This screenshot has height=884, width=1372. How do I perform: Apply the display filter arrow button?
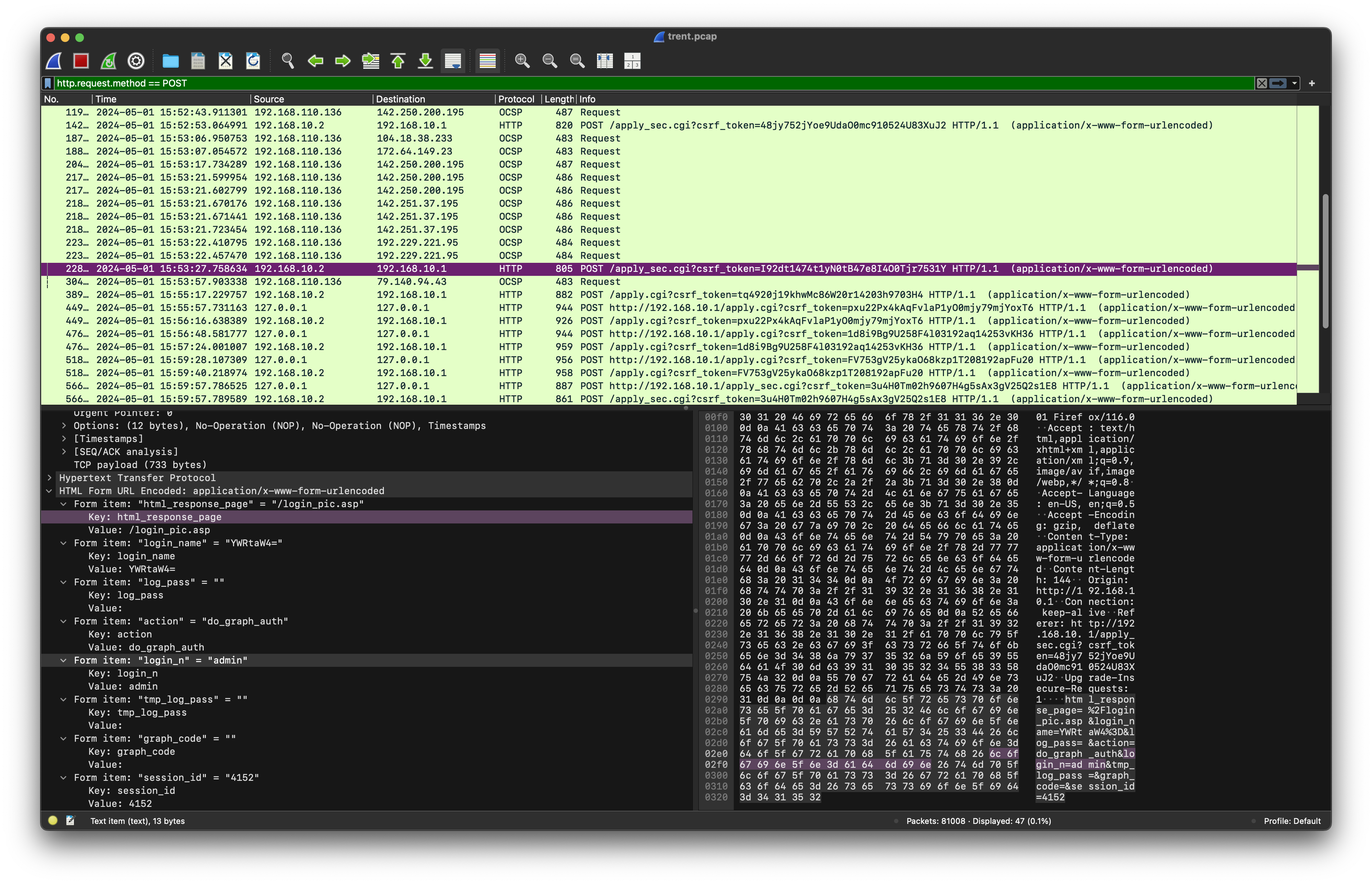1278,83
